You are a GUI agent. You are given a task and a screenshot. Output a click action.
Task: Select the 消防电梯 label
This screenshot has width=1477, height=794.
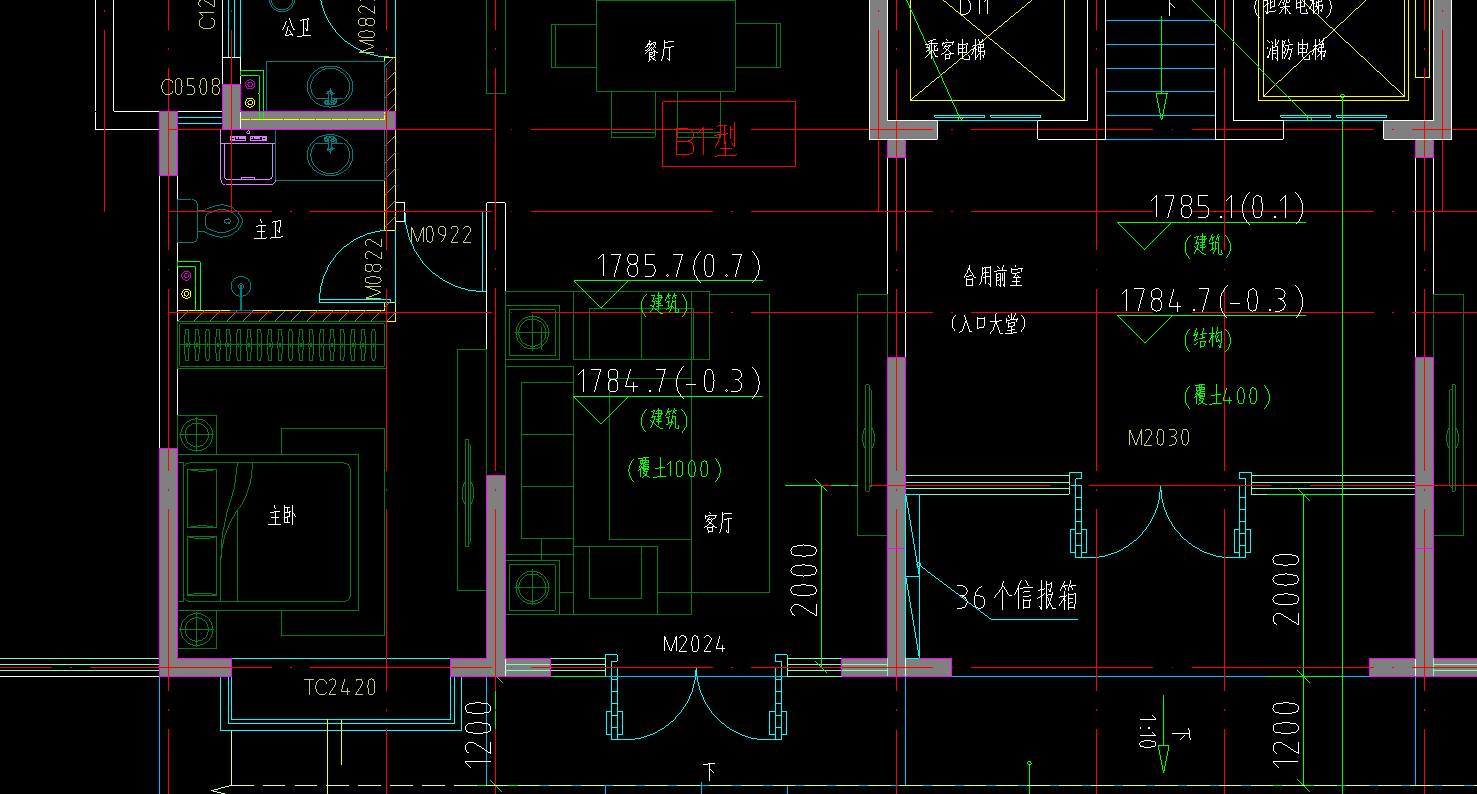tap(1296, 50)
